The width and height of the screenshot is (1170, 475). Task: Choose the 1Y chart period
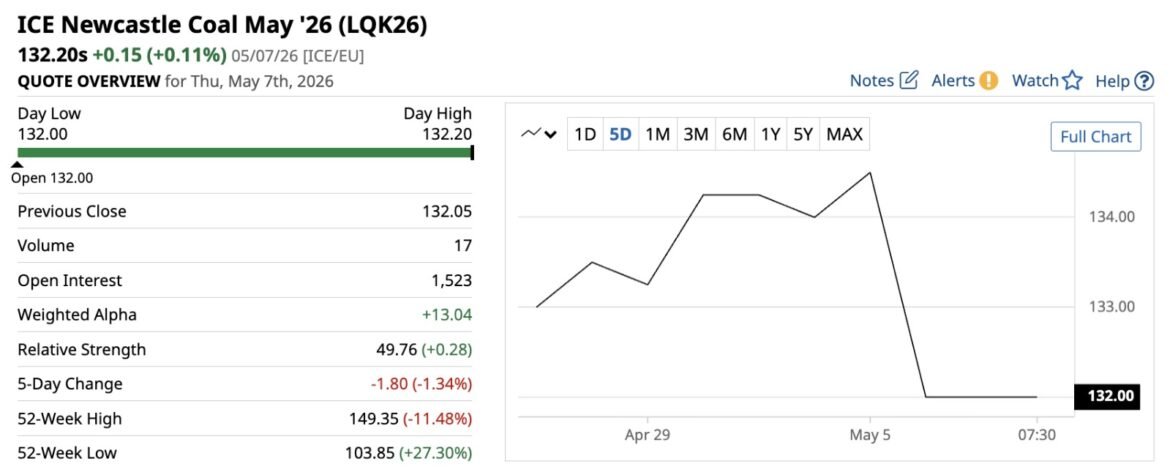tap(771, 135)
